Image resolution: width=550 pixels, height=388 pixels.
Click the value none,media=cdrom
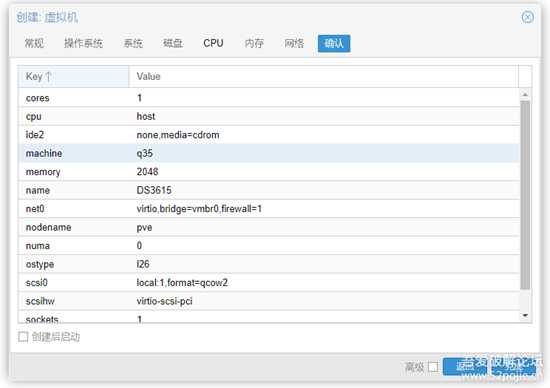pos(178,135)
